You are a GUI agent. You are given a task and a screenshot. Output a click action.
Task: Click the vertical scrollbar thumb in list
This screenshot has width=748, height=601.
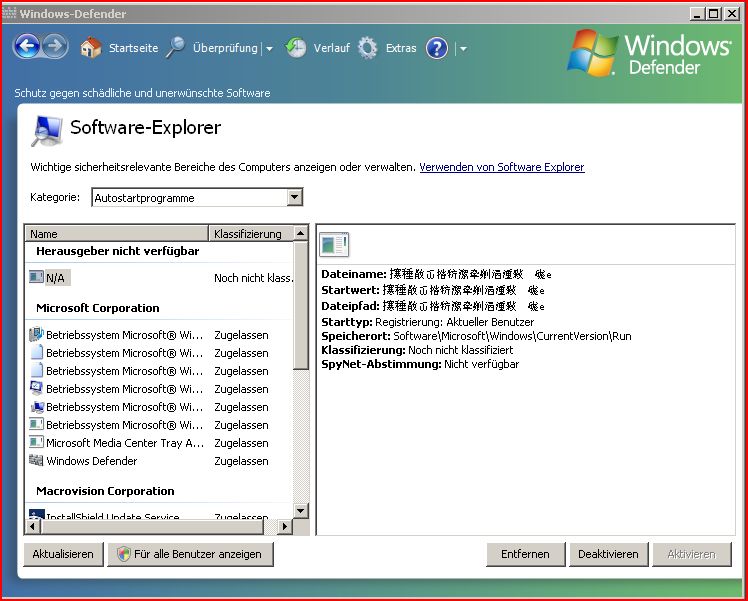tap(301, 305)
